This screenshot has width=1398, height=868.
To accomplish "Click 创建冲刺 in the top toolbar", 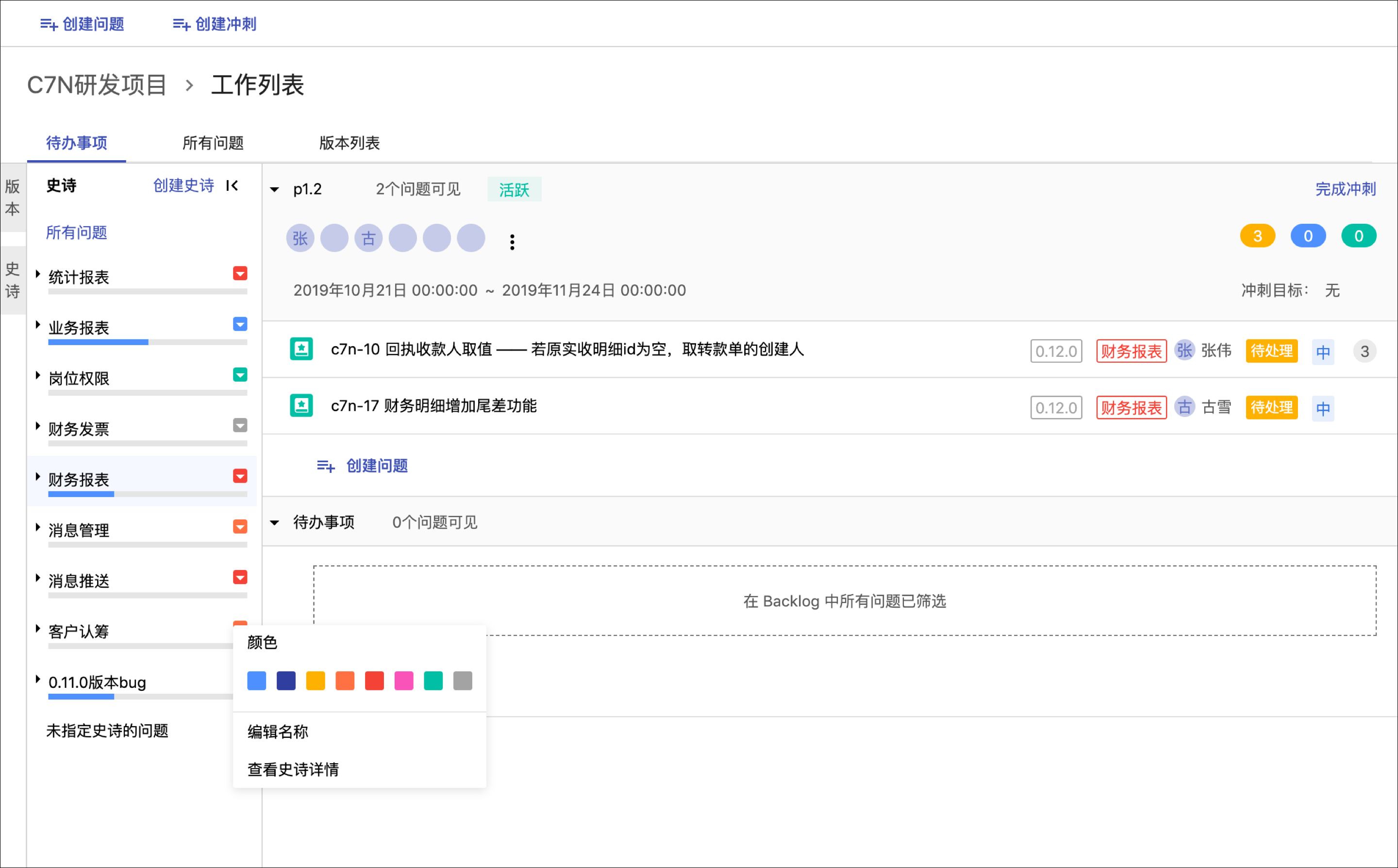I will [x=214, y=24].
